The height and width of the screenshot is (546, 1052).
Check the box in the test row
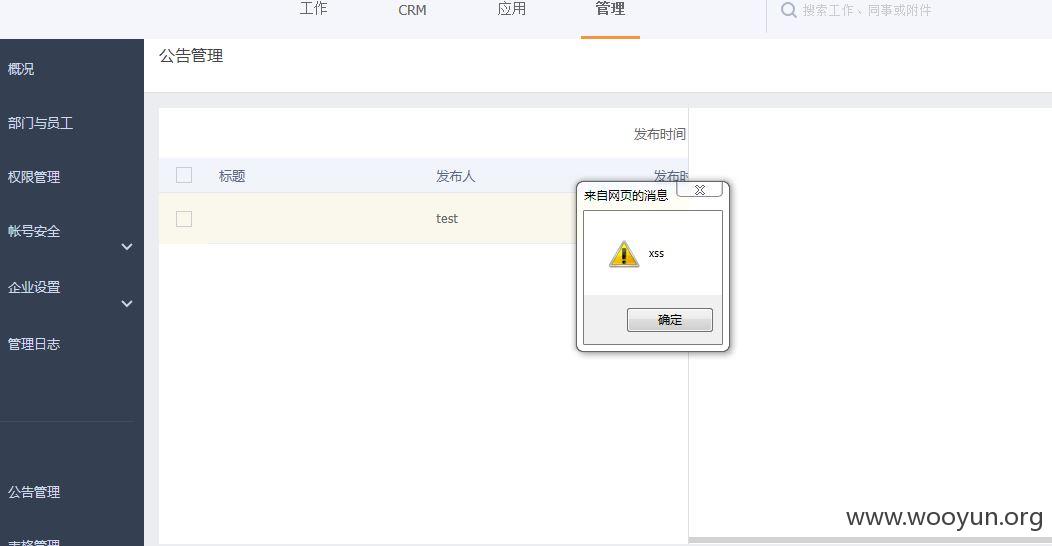(x=184, y=219)
